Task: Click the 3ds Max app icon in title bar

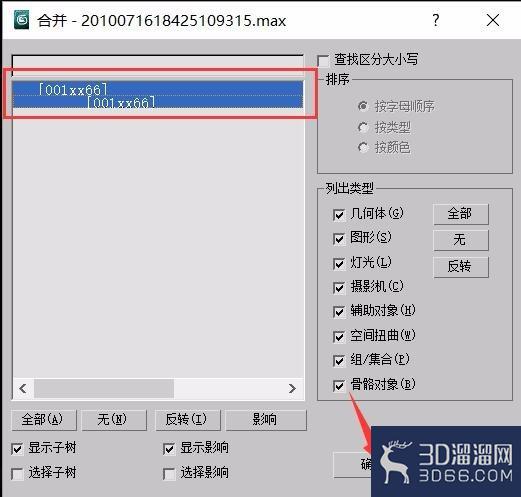Action: (x=21, y=20)
